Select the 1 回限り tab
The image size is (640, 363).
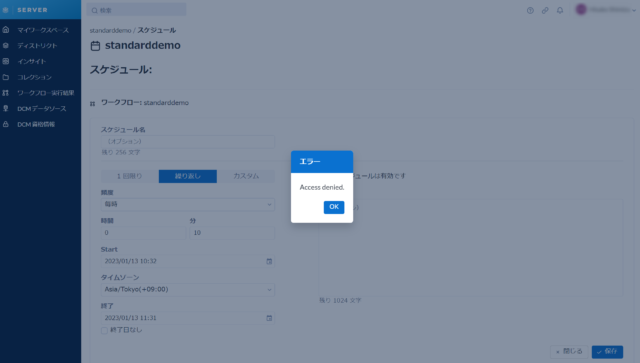(130, 176)
